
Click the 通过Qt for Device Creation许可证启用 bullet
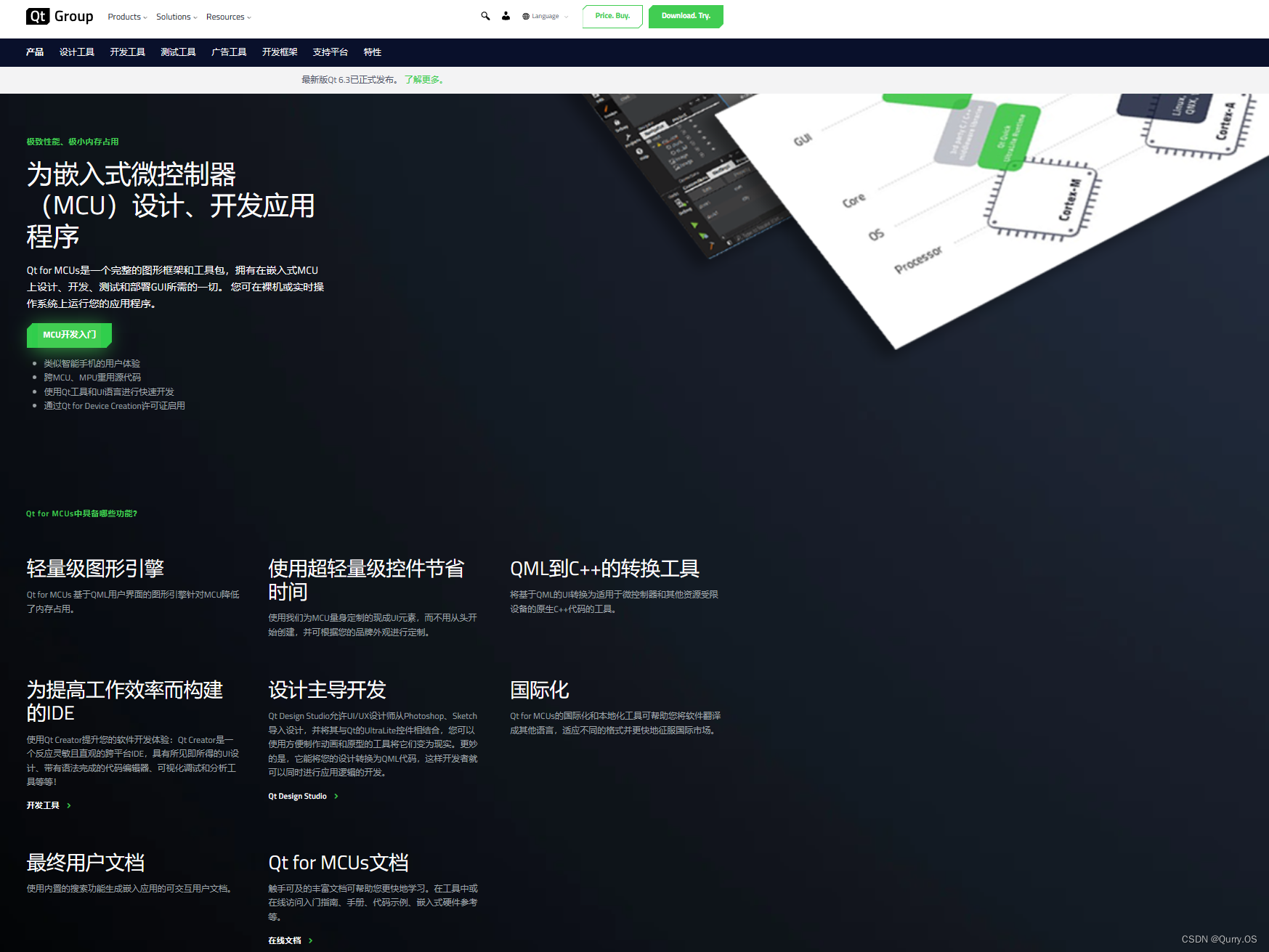(114, 406)
